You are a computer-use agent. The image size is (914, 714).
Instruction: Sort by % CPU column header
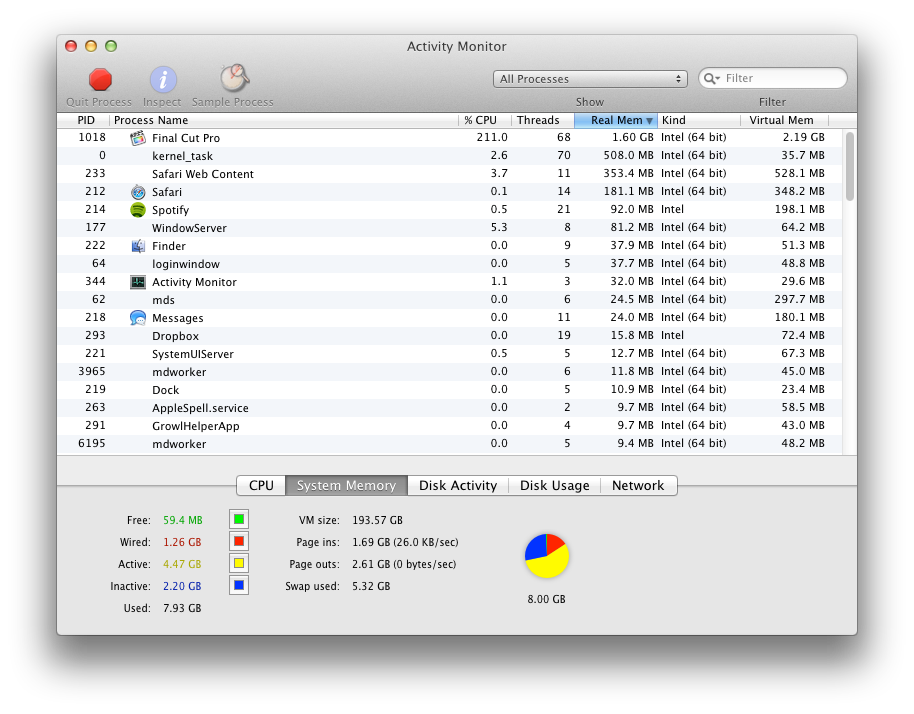tap(485, 120)
